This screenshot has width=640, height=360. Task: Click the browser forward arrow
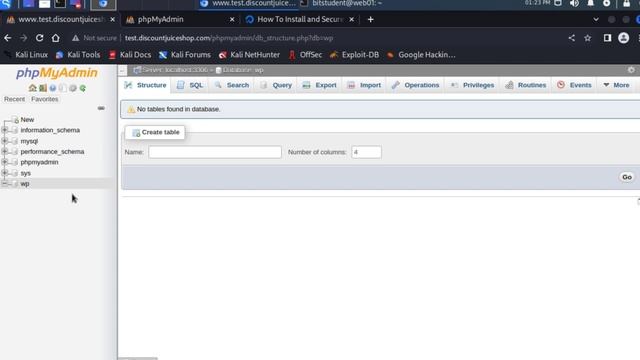[x=23, y=38]
